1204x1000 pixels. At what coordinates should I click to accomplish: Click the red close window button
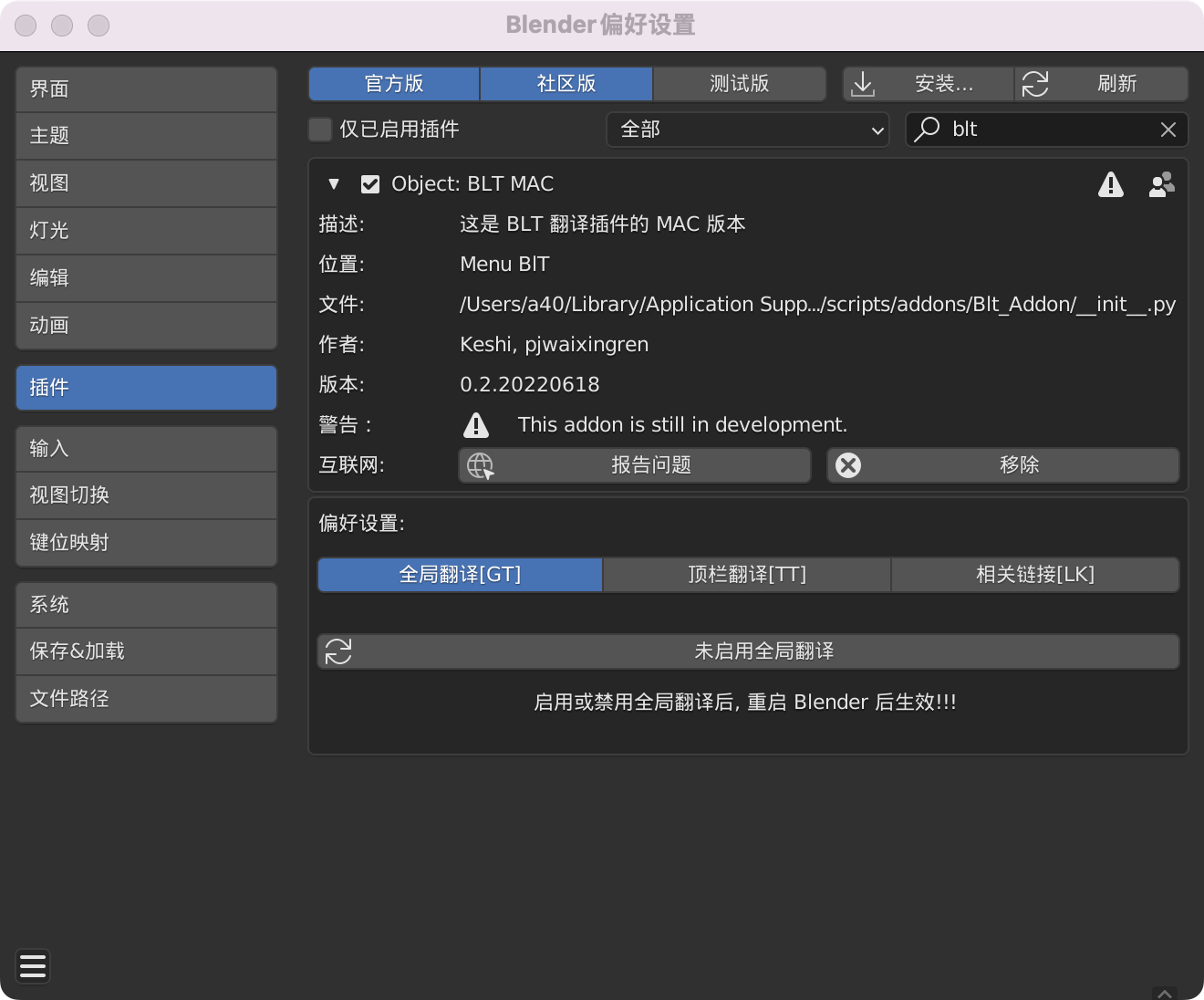[x=26, y=26]
